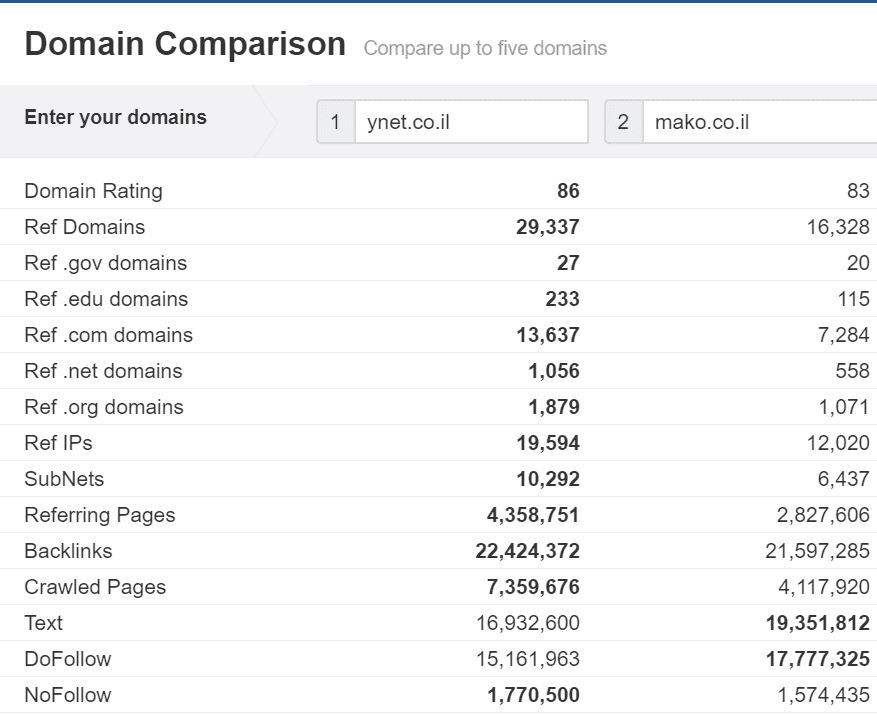877x714 pixels.
Task: Click the 'Compare up to five domains' subtitle
Action: (485, 48)
